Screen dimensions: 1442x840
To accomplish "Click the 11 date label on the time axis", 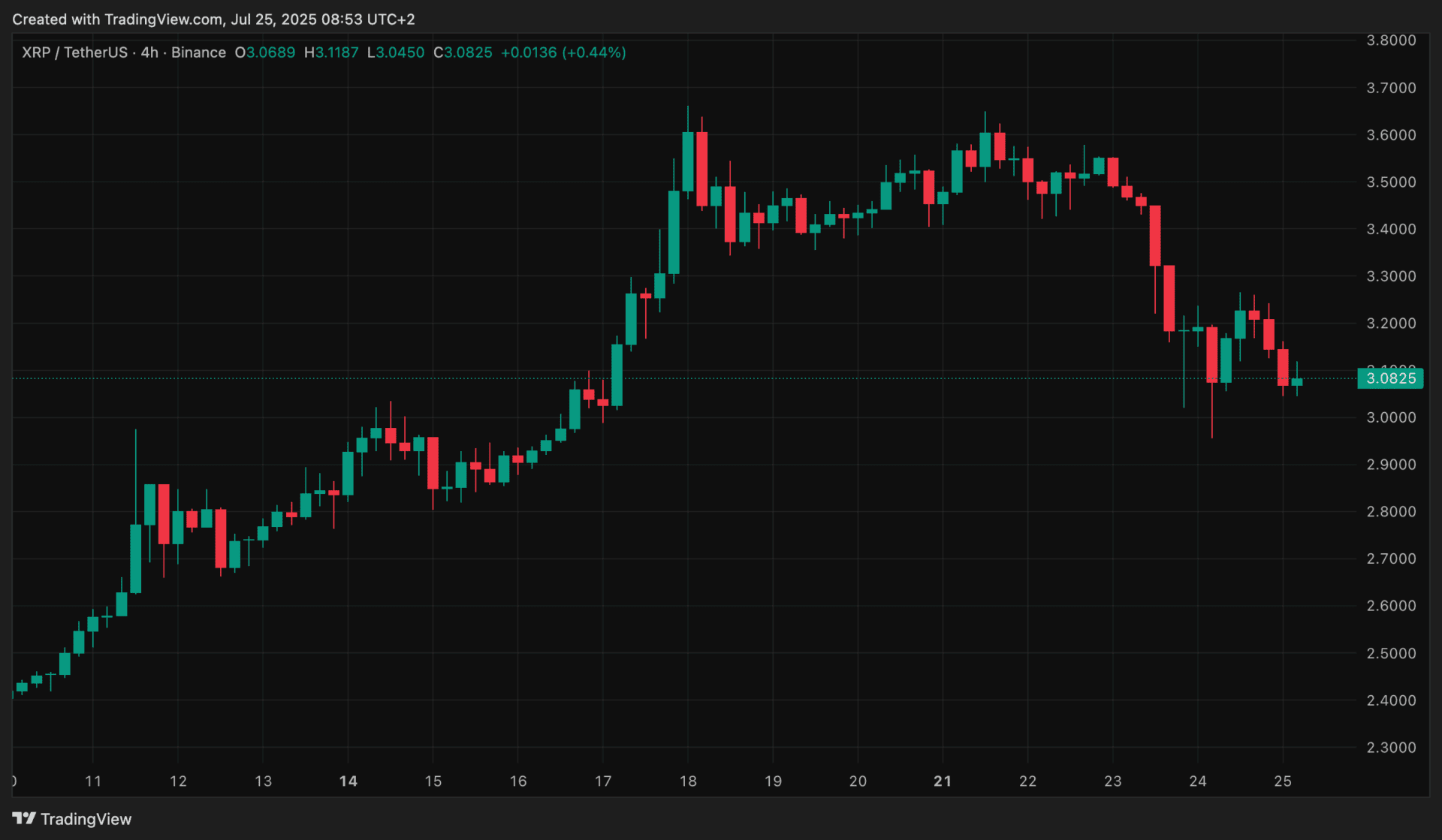I will [93, 781].
